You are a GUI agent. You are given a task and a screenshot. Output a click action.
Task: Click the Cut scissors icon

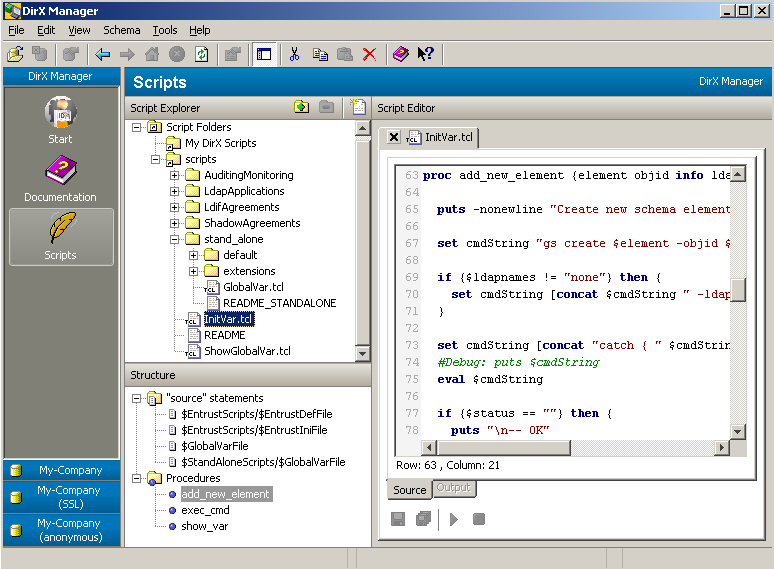(295, 54)
